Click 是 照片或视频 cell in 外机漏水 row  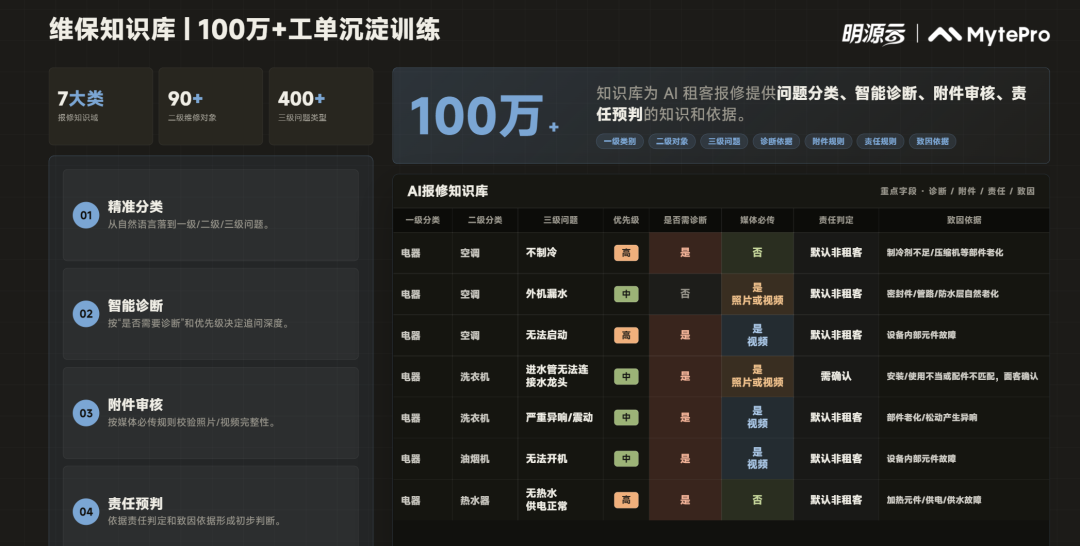(x=758, y=294)
